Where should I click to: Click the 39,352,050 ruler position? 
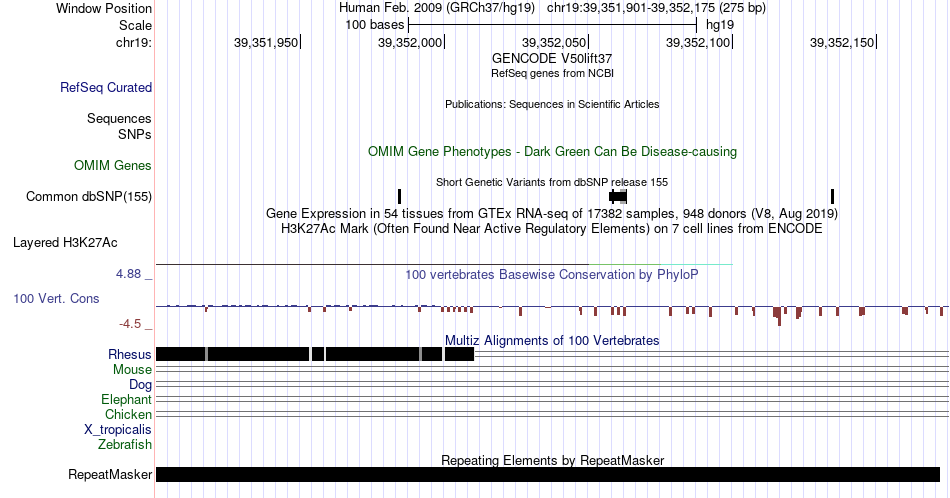554,42
